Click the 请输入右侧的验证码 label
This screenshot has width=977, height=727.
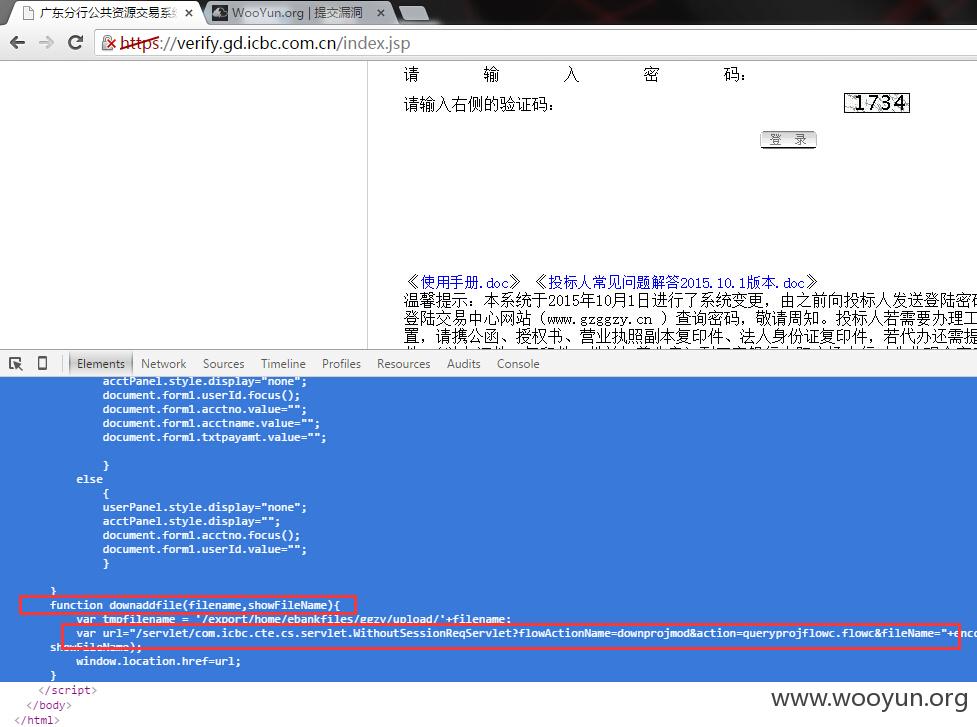pos(479,104)
